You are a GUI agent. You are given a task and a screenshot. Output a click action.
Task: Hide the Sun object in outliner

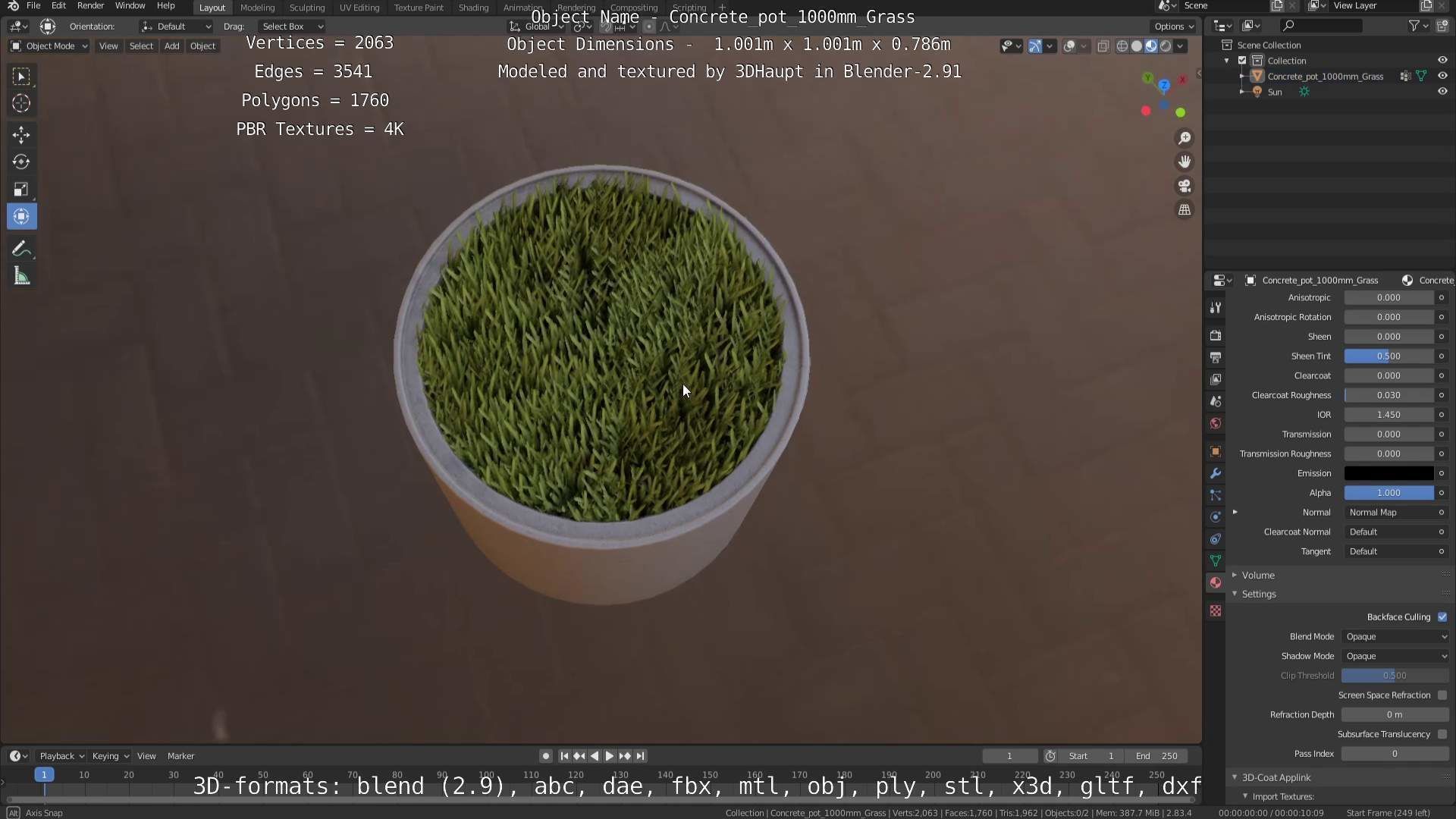[x=1442, y=92]
